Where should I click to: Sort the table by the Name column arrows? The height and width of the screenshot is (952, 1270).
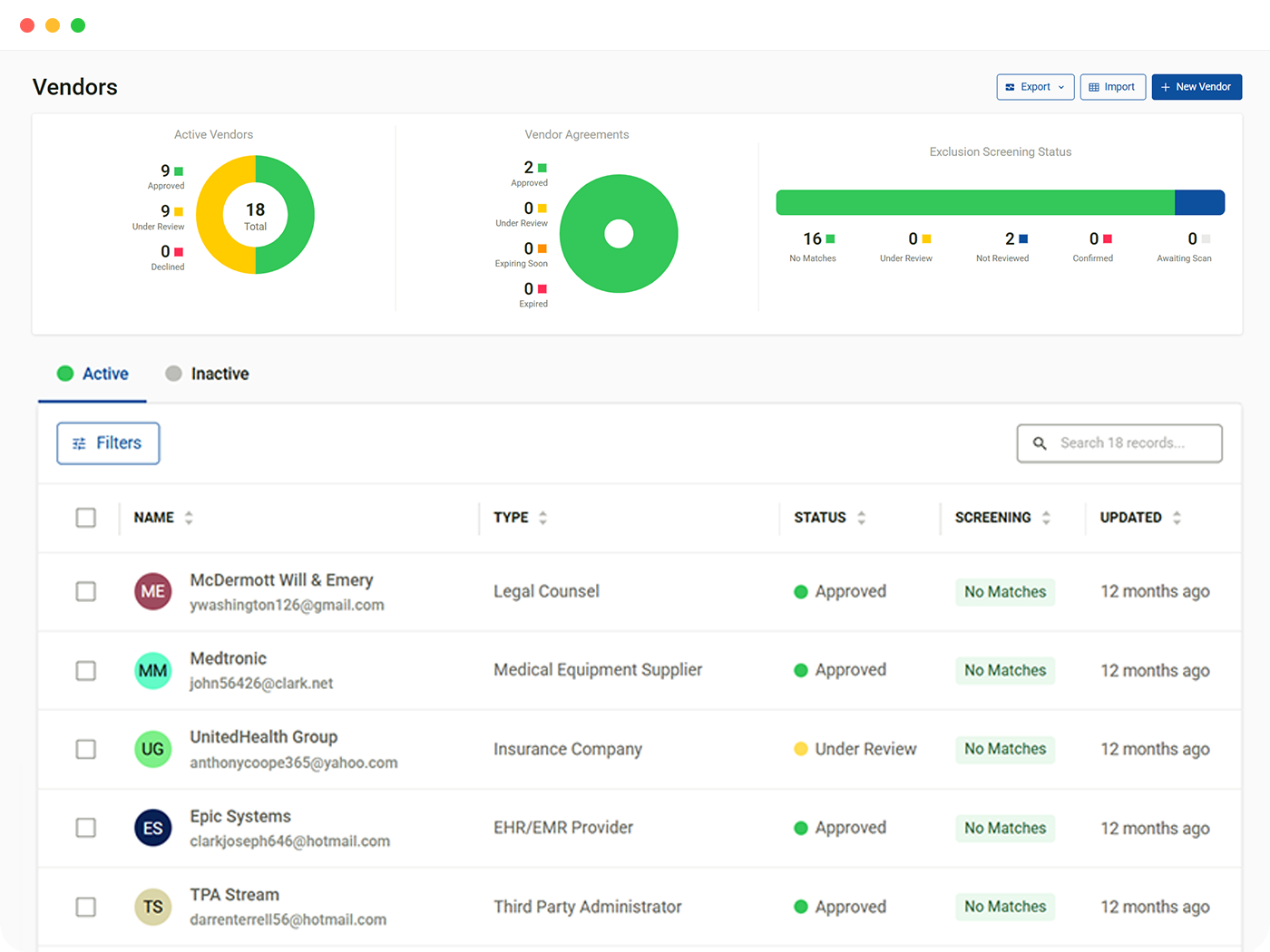coord(189,518)
